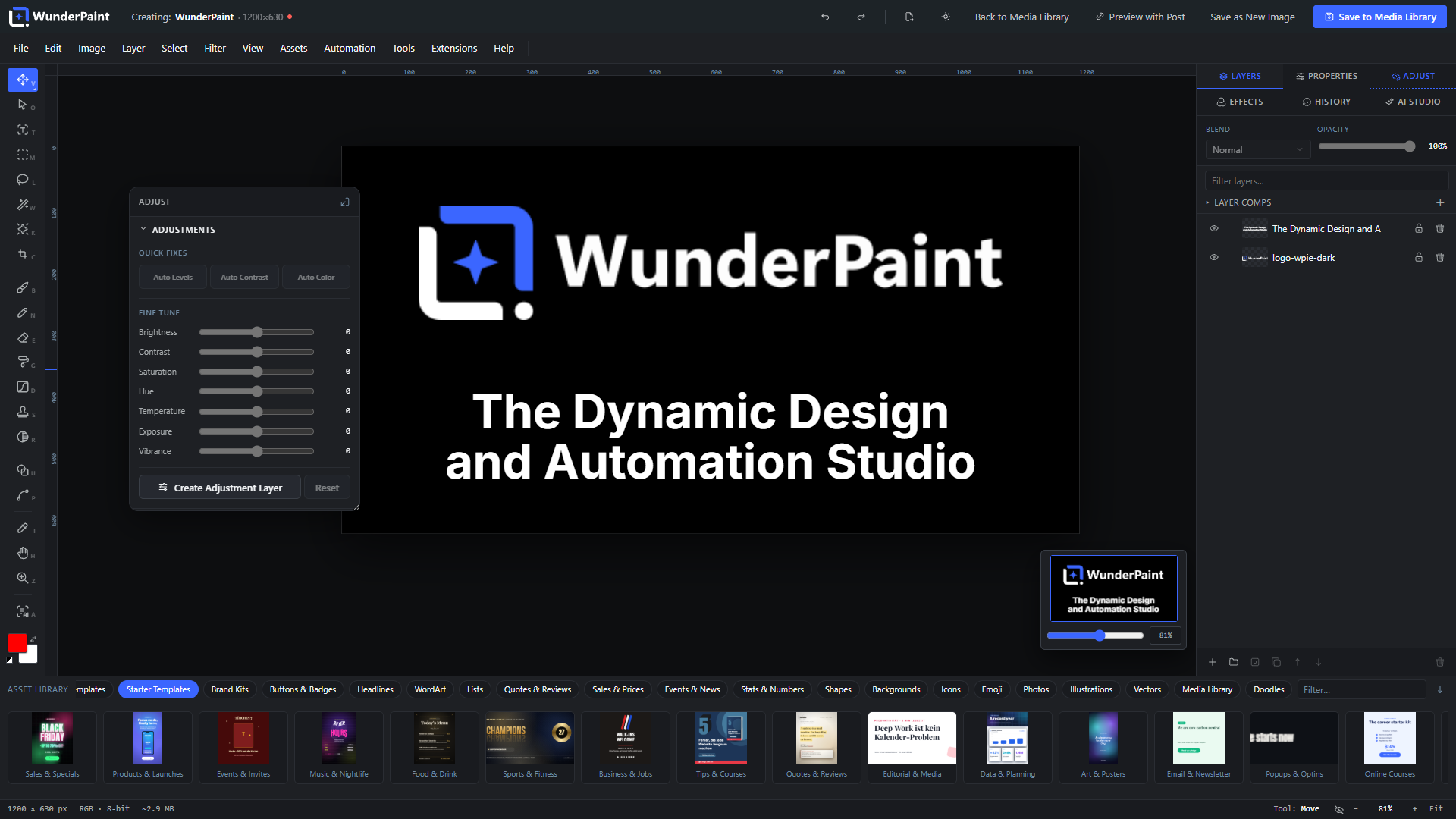Lock the logo-wpie-dark layer

click(x=1419, y=258)
